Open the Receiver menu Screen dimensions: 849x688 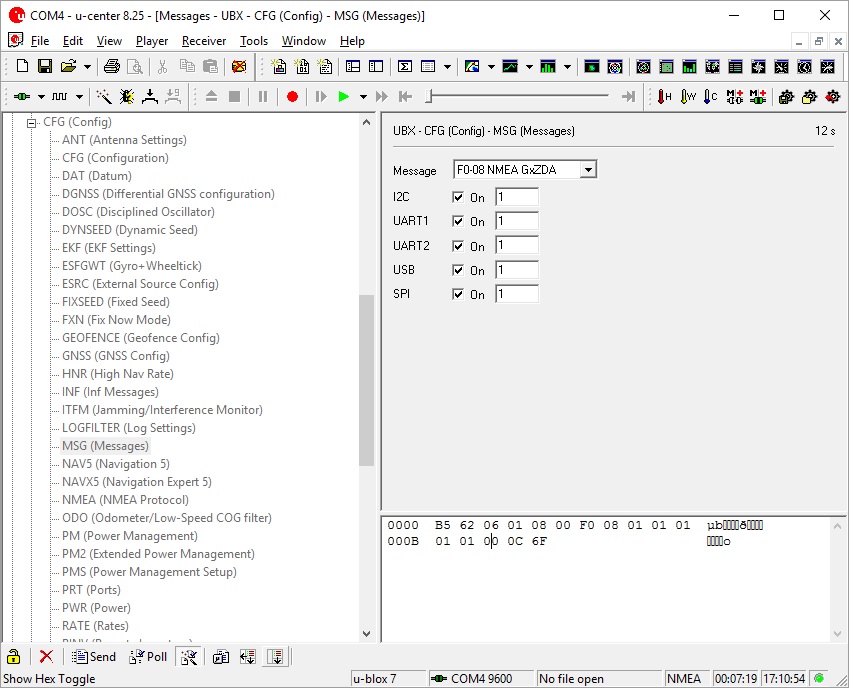point(204,41)
